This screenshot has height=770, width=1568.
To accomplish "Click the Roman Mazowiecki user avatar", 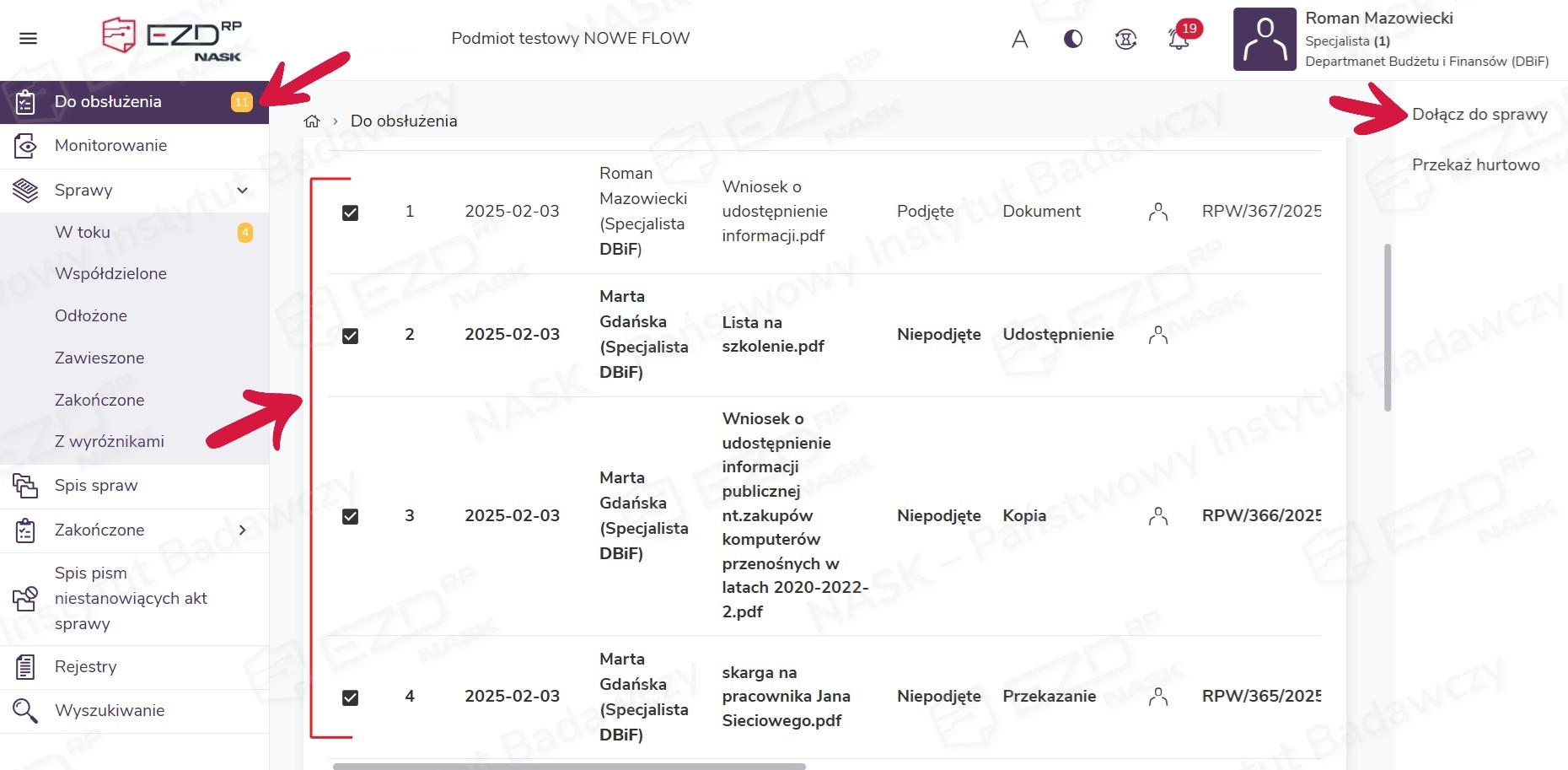I will [1264, 40].
